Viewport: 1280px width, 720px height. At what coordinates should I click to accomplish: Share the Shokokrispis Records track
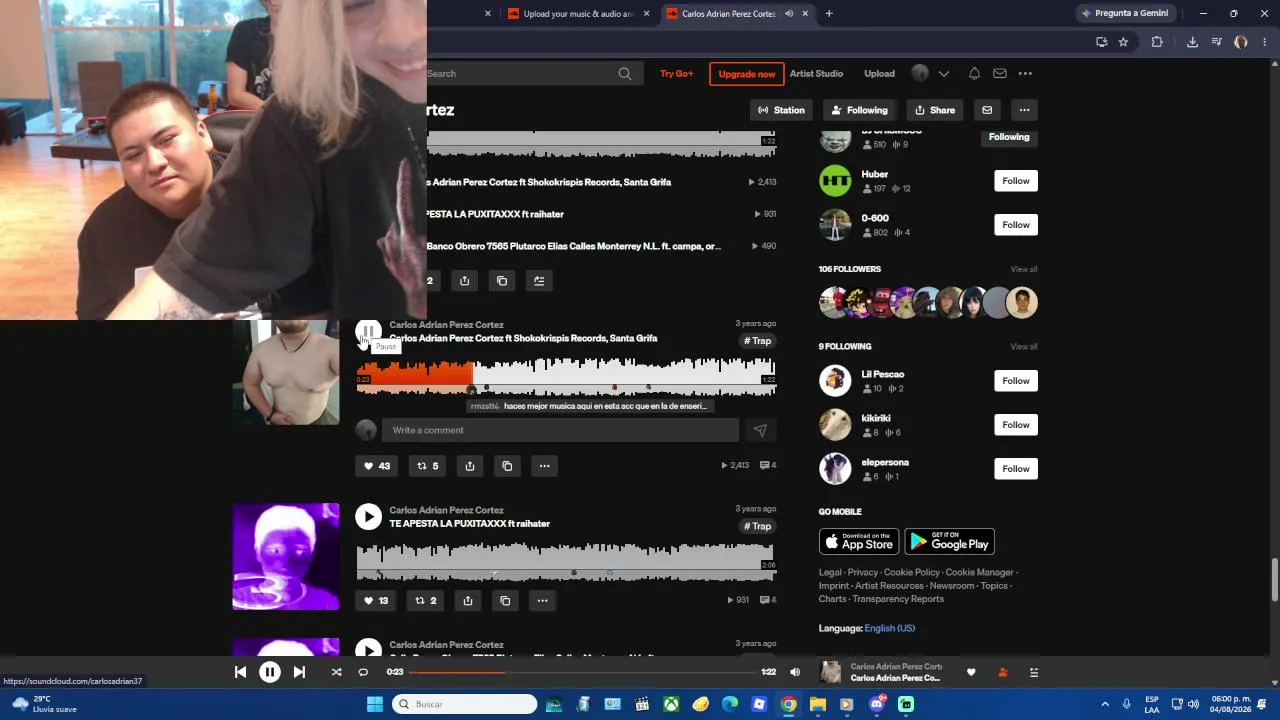tap(469, 466)
